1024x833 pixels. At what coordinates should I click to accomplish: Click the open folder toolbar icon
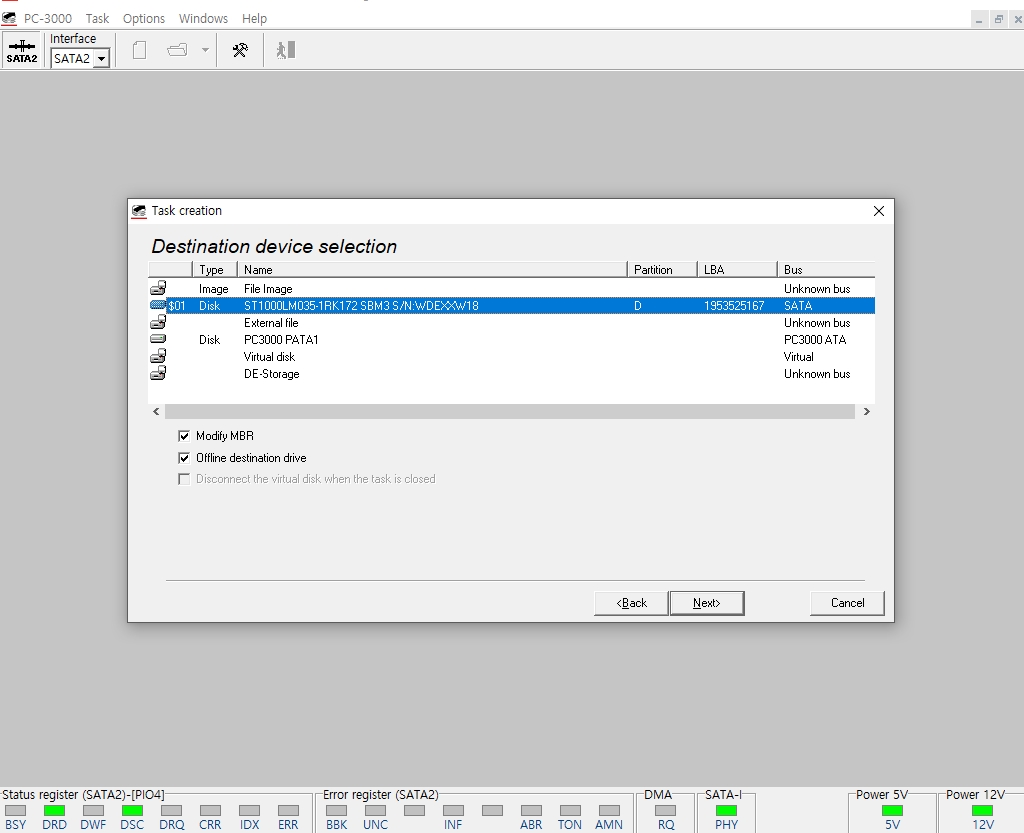(177, 50)
